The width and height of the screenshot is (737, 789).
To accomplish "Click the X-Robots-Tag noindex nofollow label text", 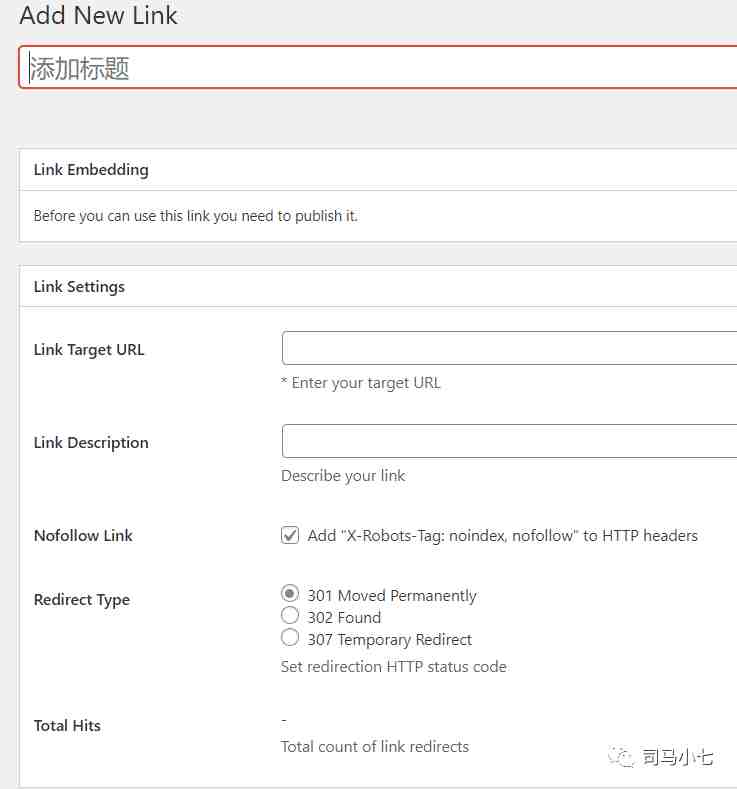I will 503,535.
